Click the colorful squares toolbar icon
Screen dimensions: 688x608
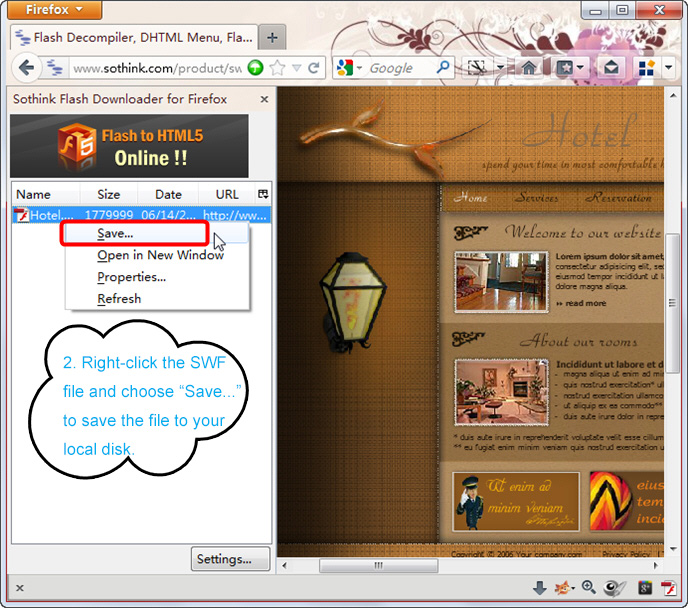coord(646,68)
